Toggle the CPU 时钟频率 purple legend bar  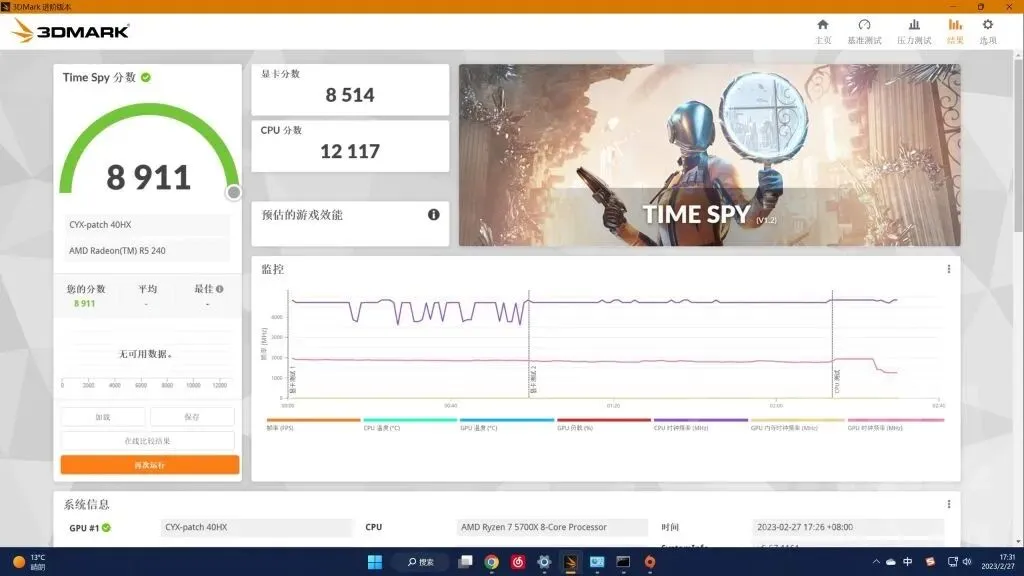701,421
